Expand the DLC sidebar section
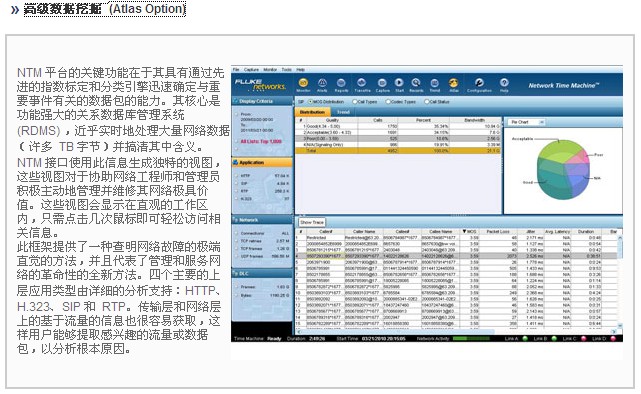 coord(262,273)
